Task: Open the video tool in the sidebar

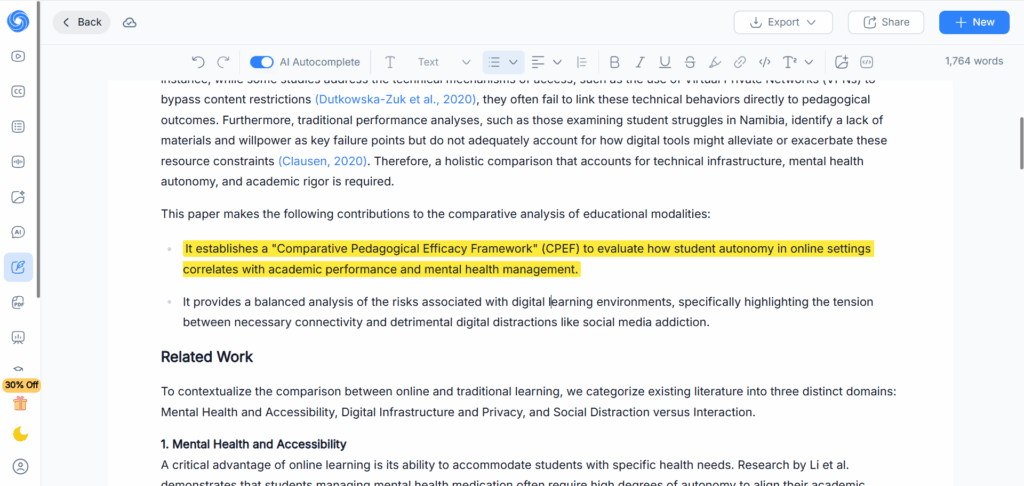Action: pos(18,56)
